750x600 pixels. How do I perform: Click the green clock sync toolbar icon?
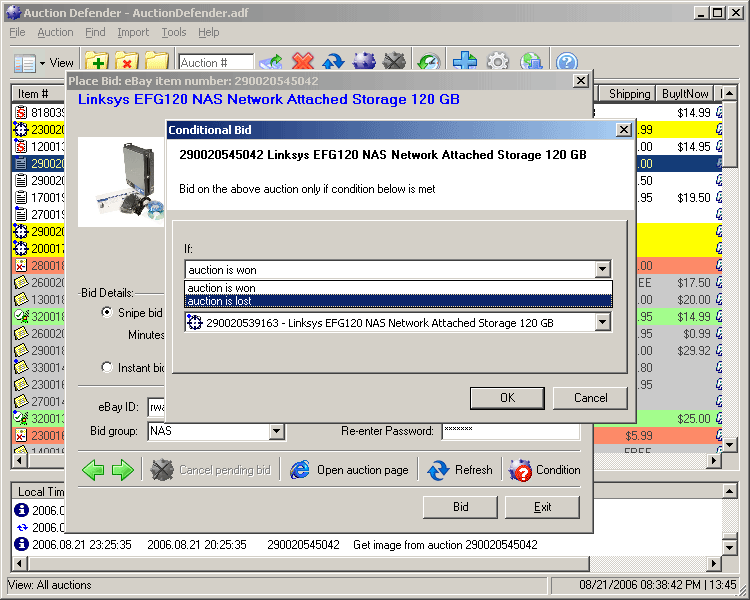click(429, 62)
